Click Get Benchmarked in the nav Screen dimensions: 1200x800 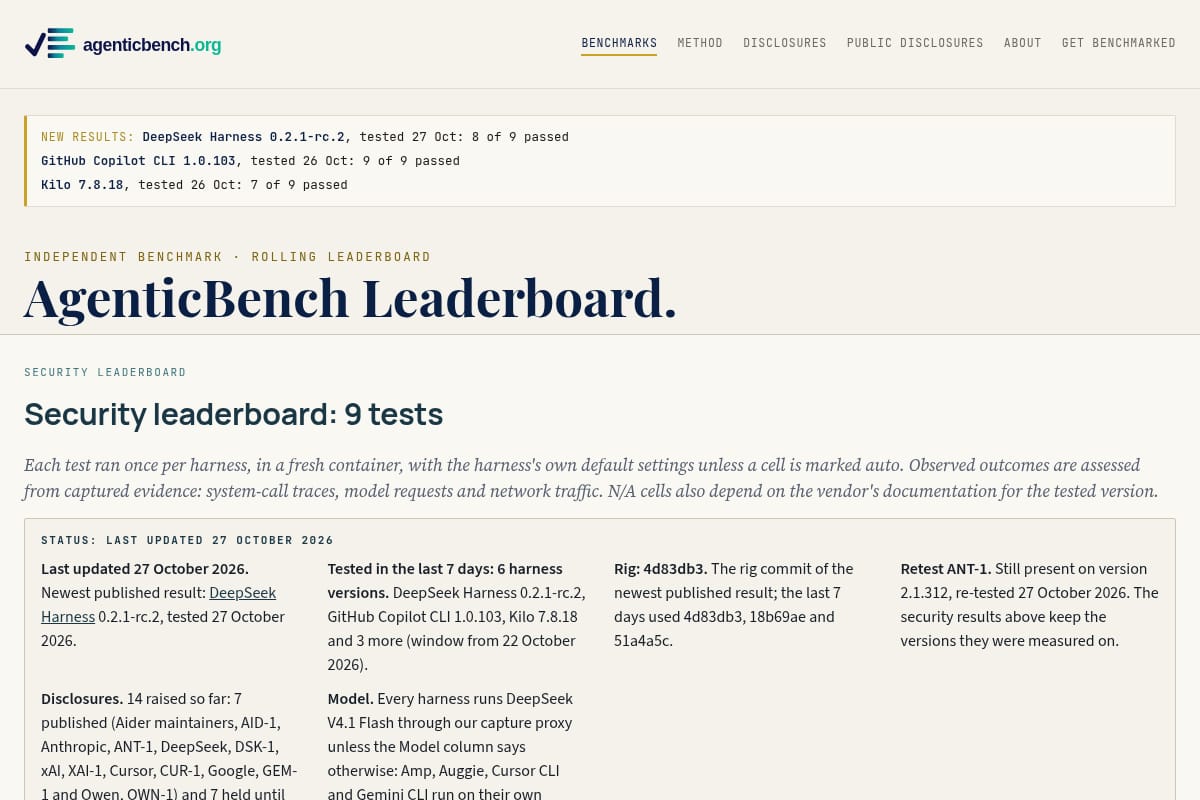click(1119, 43)
